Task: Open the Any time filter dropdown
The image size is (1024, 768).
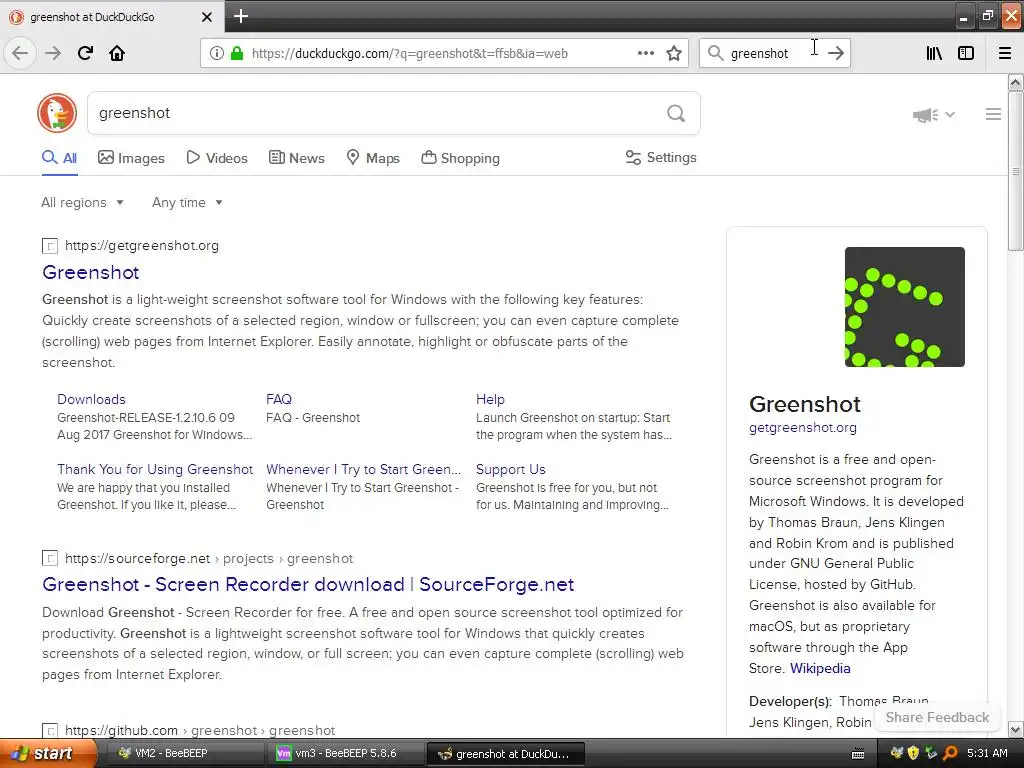Action: point(187,202)
